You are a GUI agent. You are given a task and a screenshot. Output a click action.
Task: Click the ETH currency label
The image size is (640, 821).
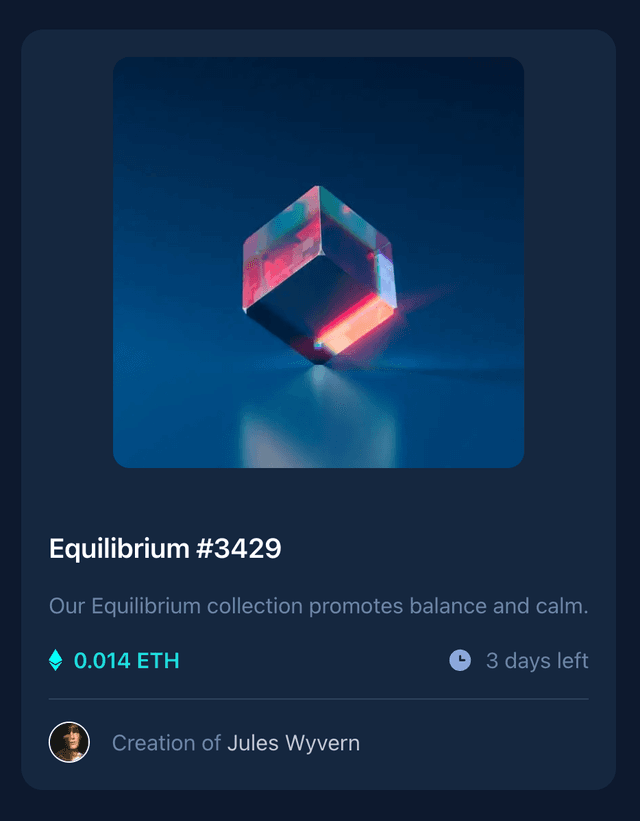158,661
